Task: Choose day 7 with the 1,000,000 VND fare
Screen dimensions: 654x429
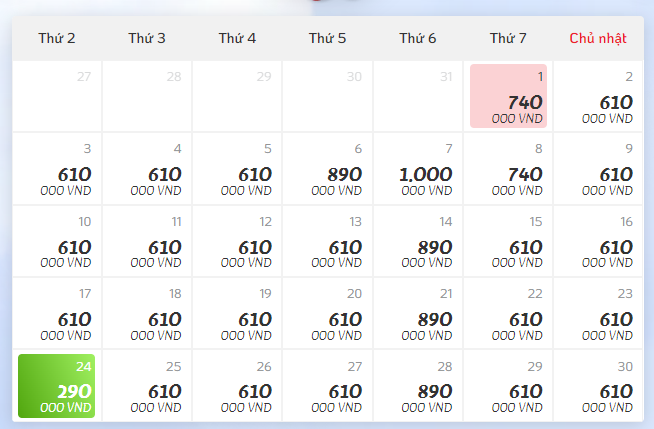Action: click(418, 169)
